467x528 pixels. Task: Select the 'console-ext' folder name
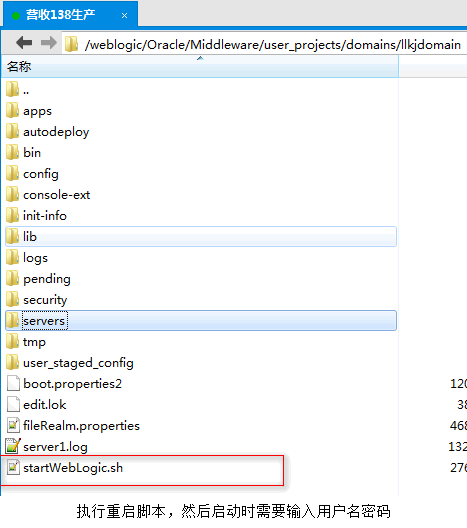[57, 195]
